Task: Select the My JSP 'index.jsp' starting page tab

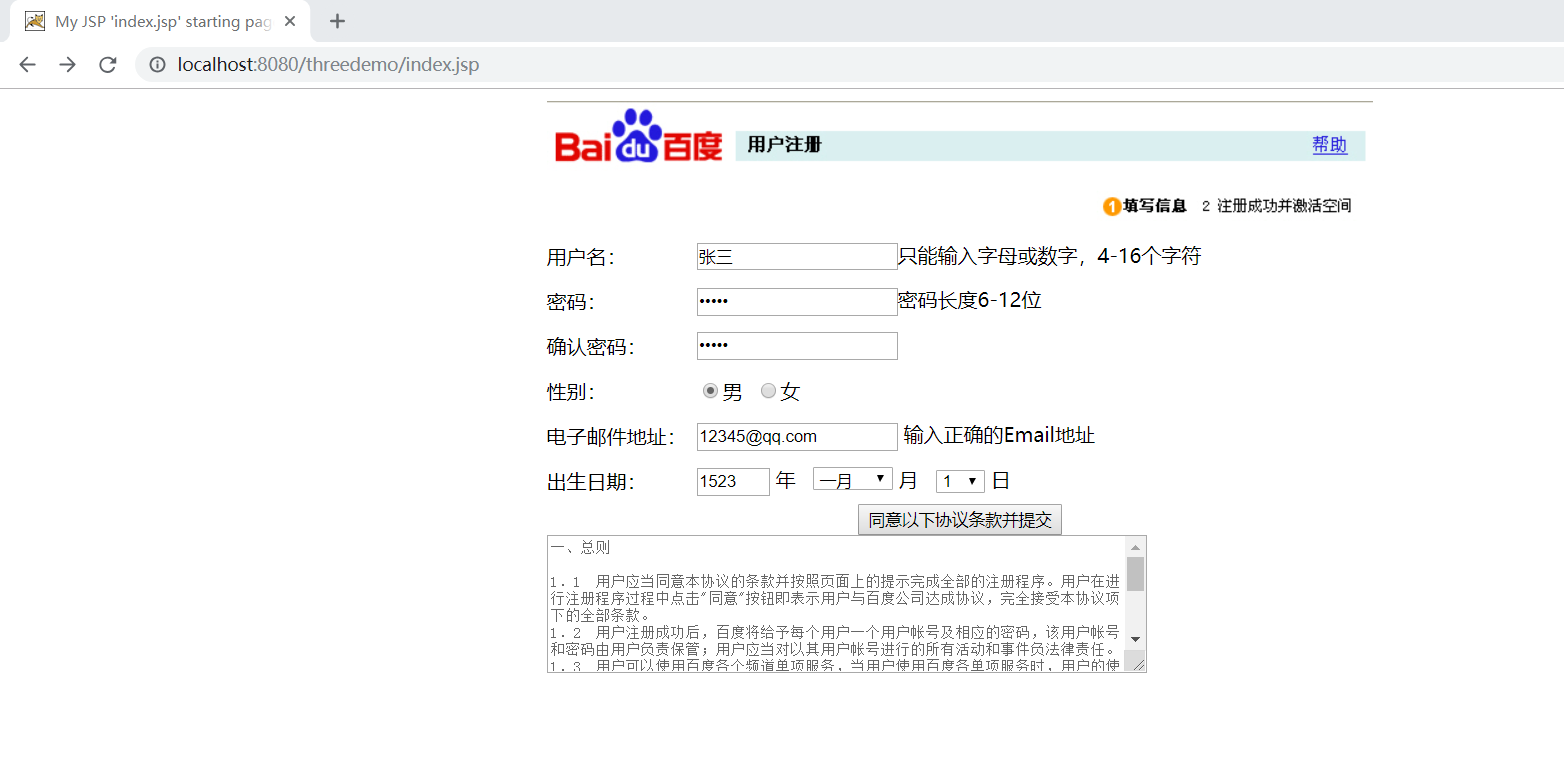Action: point(162,21)
